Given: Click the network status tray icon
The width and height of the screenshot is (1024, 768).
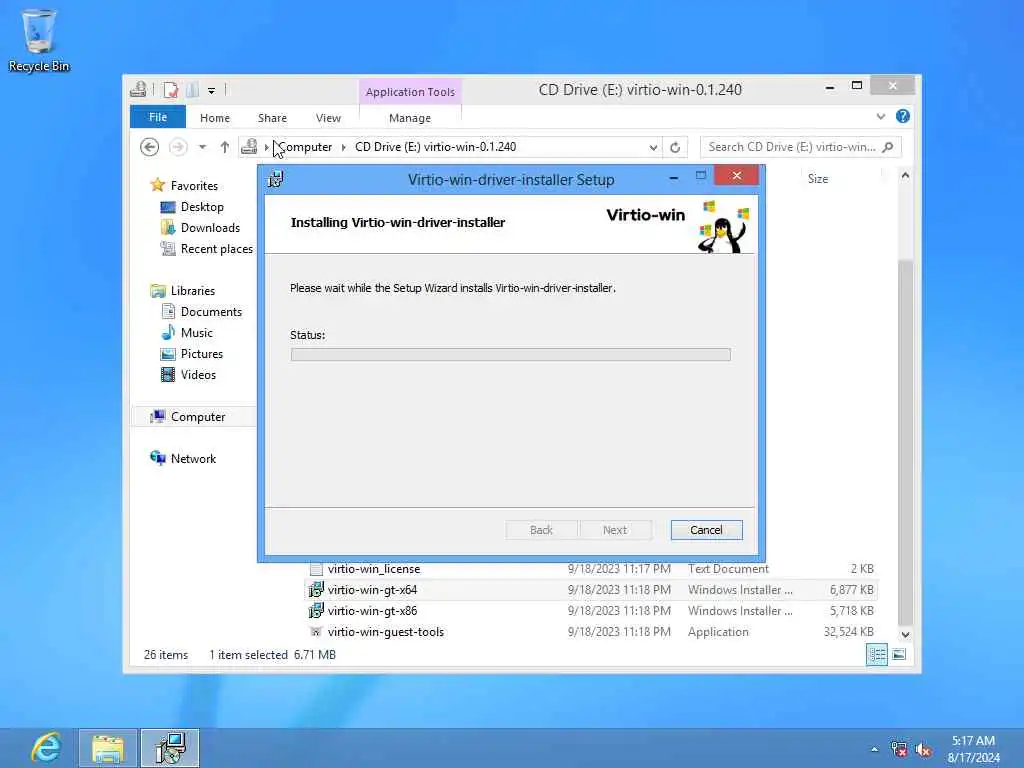Looking at the screenshot, I should pyautogui.click(x=899, y=749).
